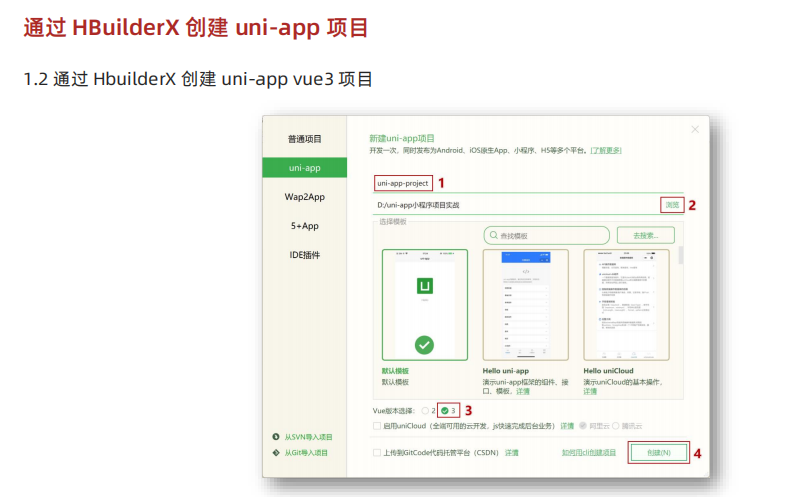Select the 默认模板 template thumbnail
The image size is (798, 497).
click(424, 305)
